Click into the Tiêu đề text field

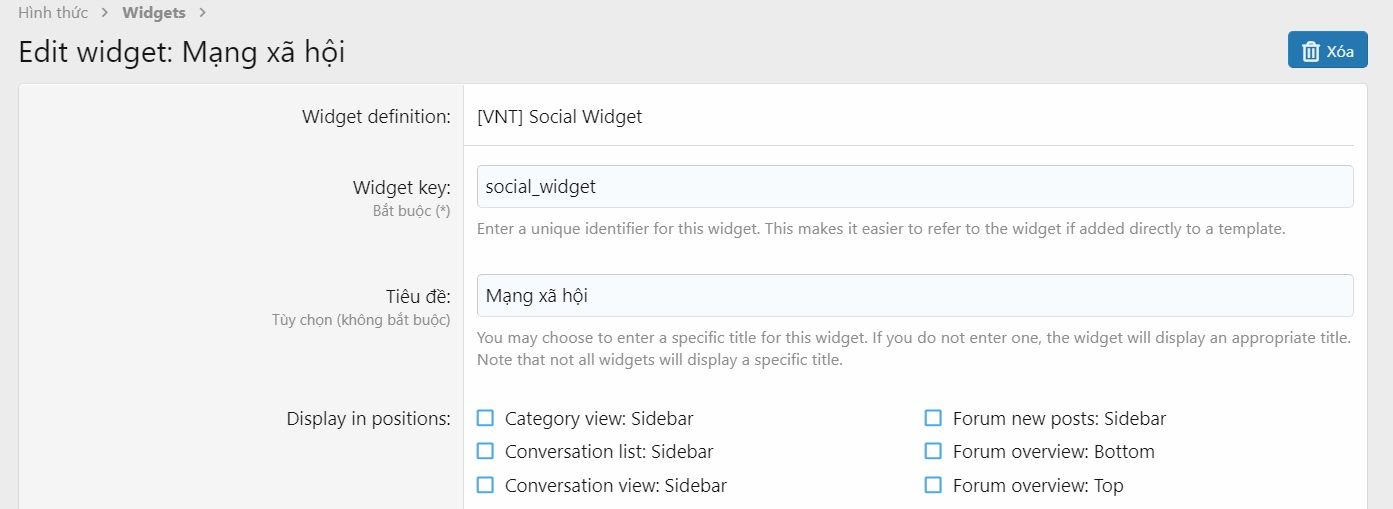914,296
